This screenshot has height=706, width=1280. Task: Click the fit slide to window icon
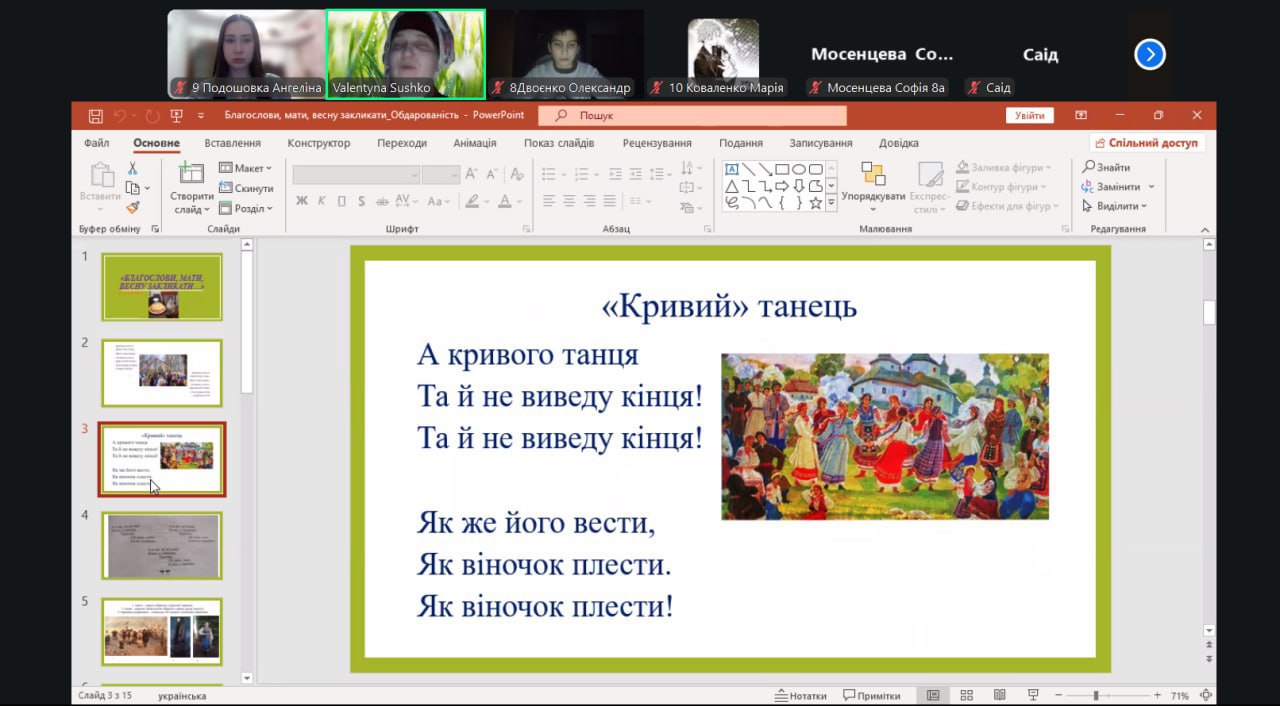1208,695
